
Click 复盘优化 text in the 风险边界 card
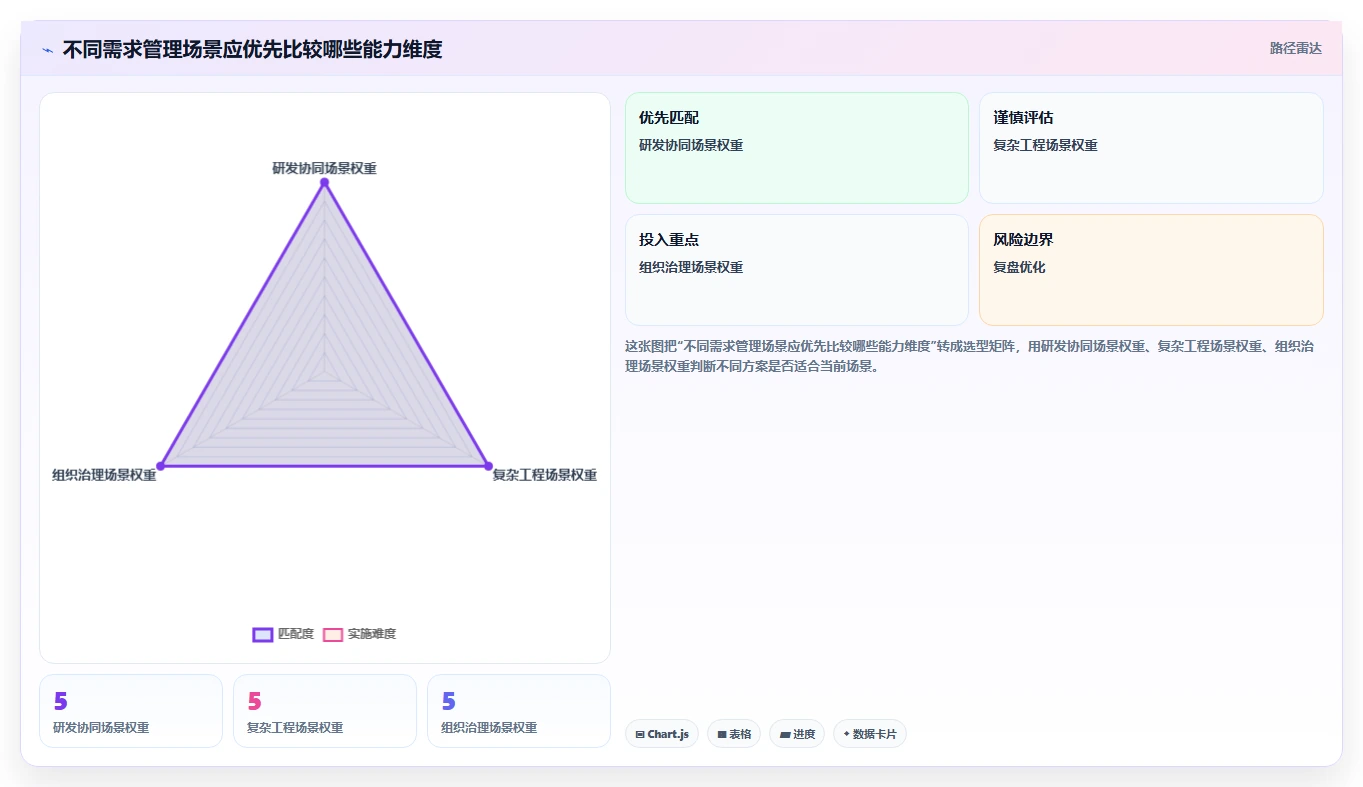pos(1019,267)
